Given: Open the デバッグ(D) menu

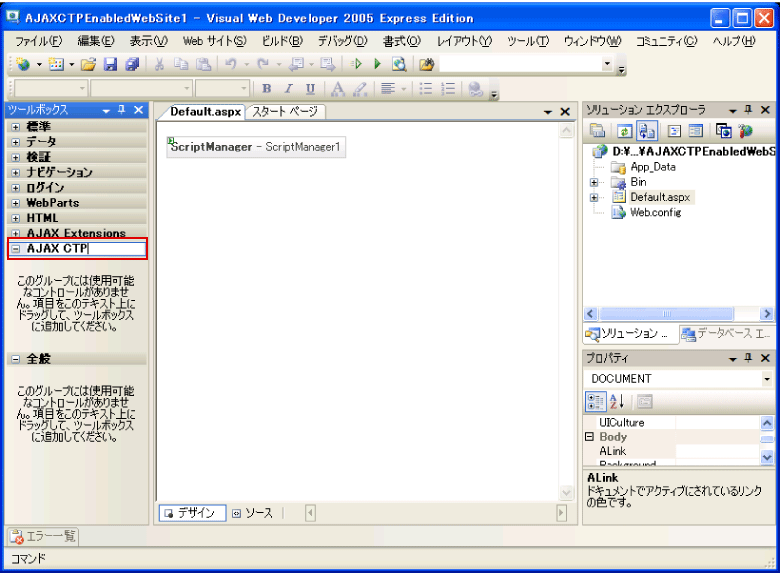Looking at the screenshot, I should click(342, 41).
